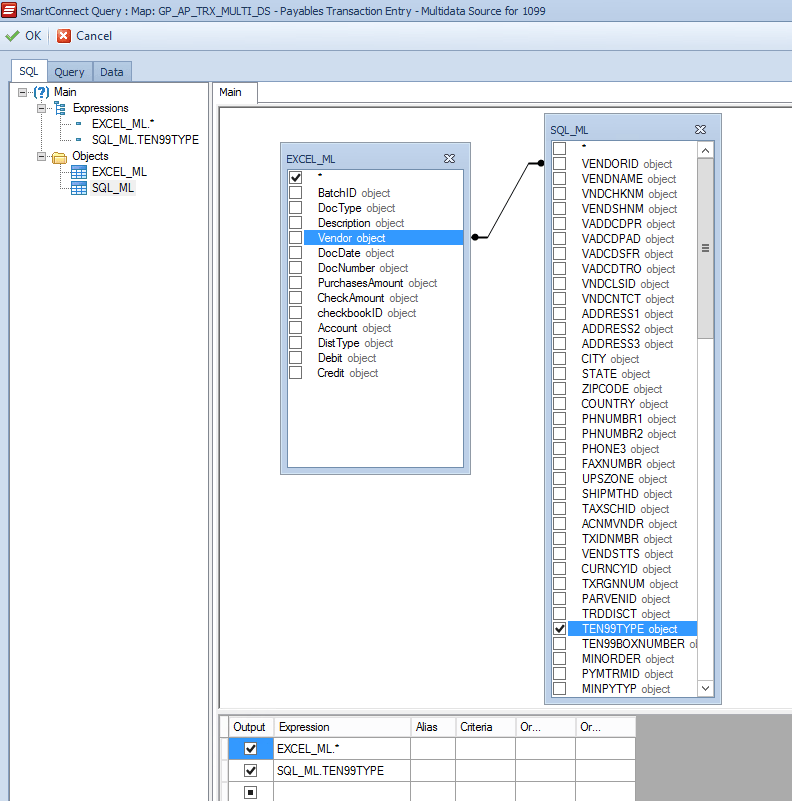Click the SQL_ML list scrollbar thumb

tap(705, 248)
